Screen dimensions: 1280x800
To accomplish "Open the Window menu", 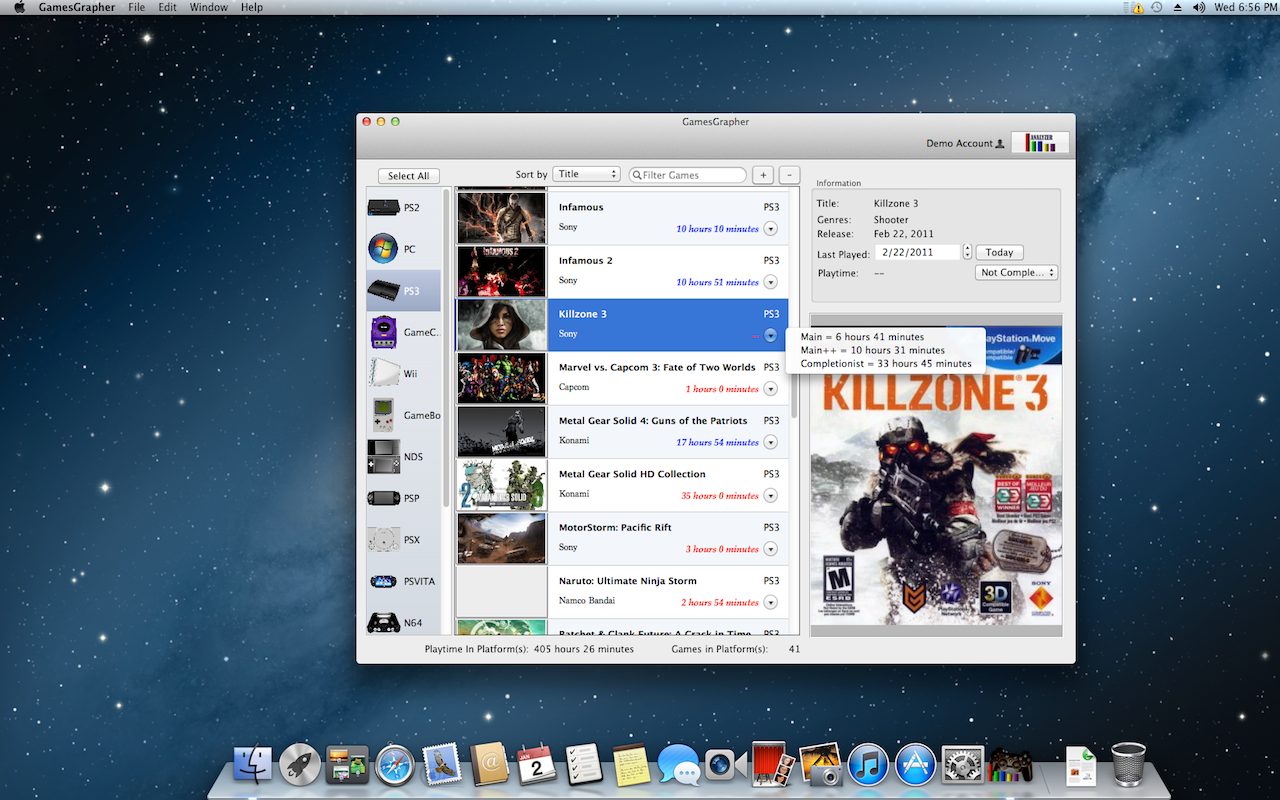I will click(x=209, y=7).
